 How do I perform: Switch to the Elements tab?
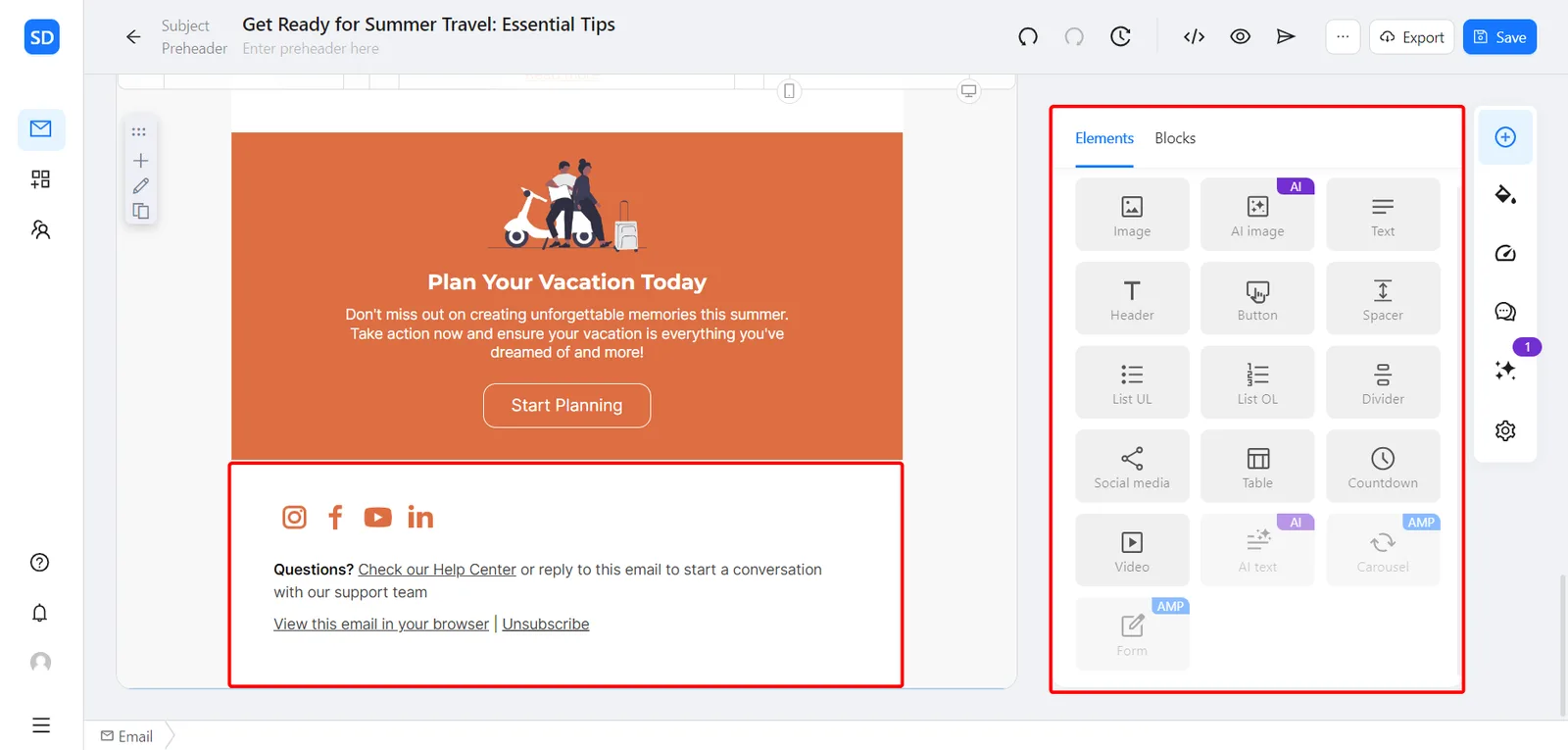point(1104,138)
